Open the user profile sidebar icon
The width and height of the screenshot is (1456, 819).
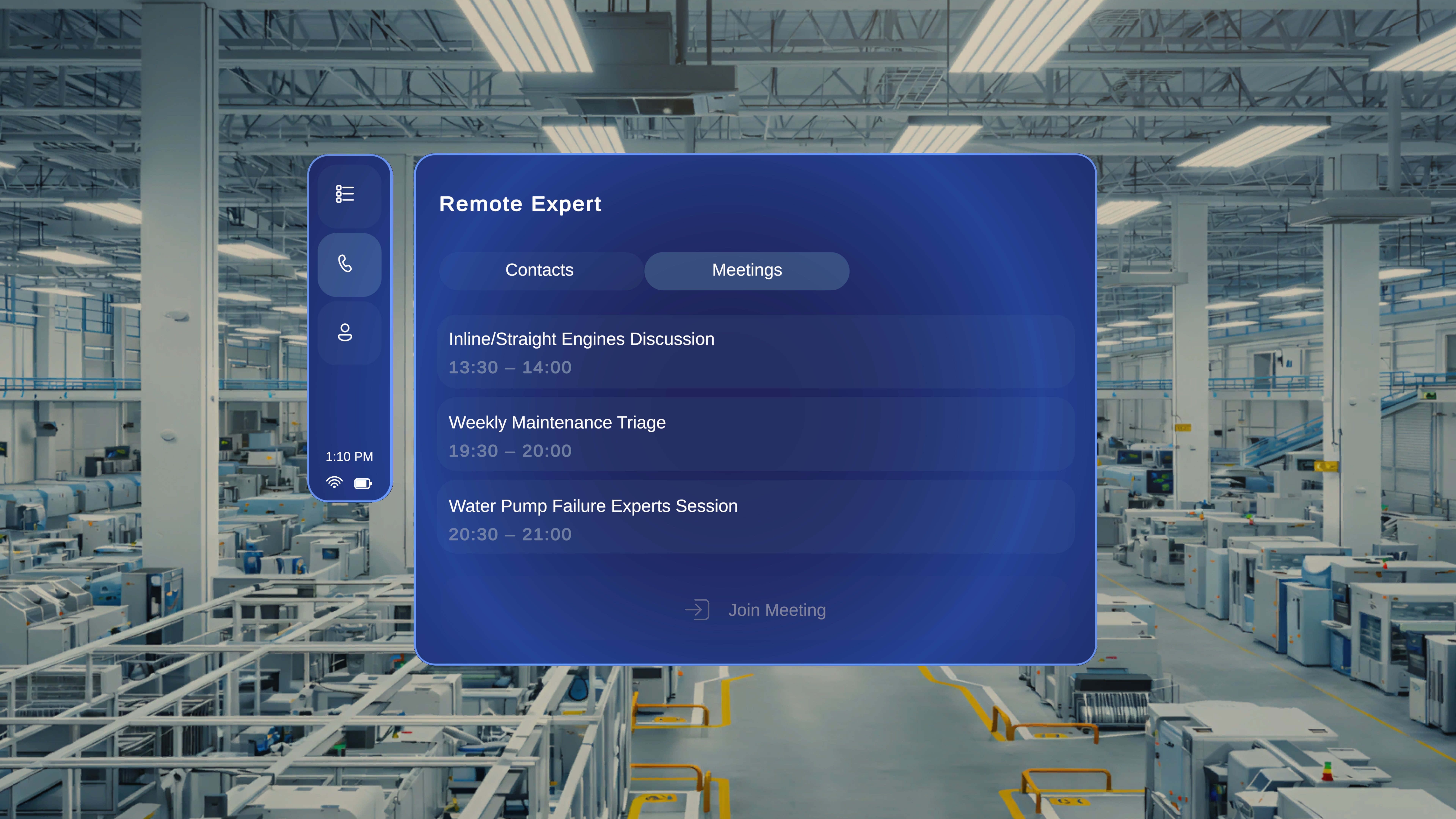pyautogui.click(x=349, y=333)
